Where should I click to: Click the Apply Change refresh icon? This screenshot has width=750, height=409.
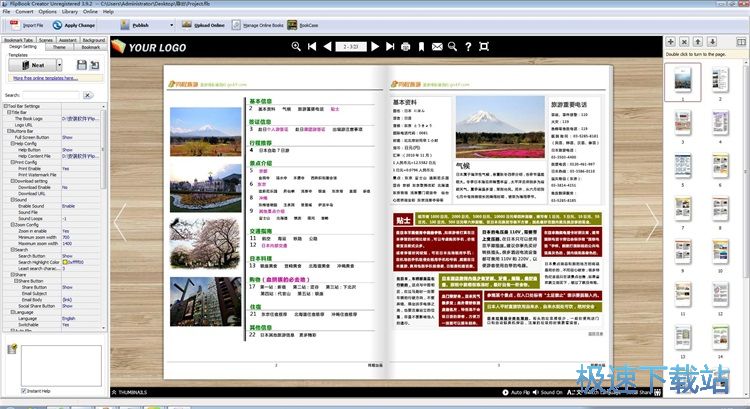pyautogui.click(x=57, y=25)
